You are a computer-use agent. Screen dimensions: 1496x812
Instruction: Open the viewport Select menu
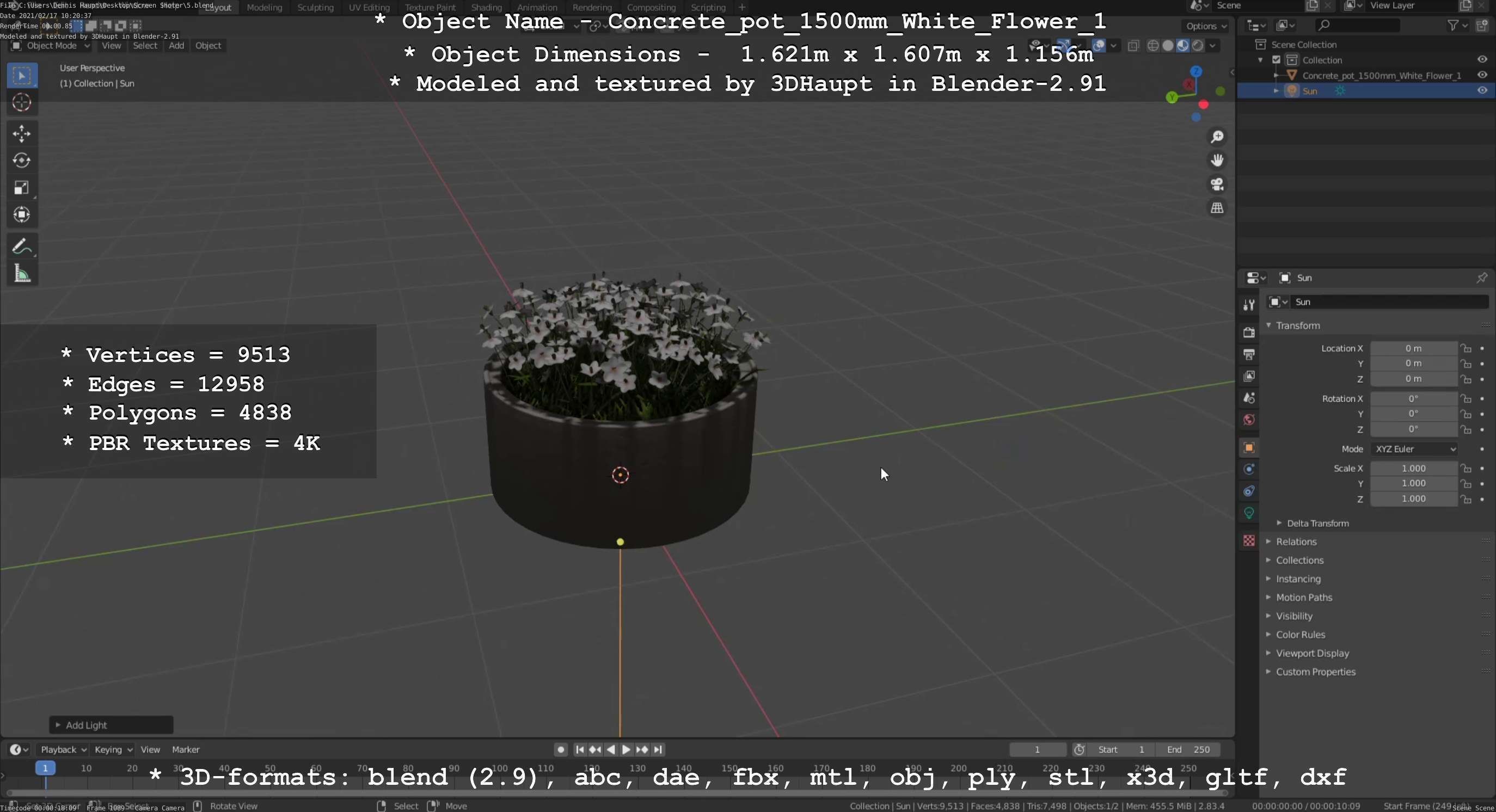coord(145,46)
